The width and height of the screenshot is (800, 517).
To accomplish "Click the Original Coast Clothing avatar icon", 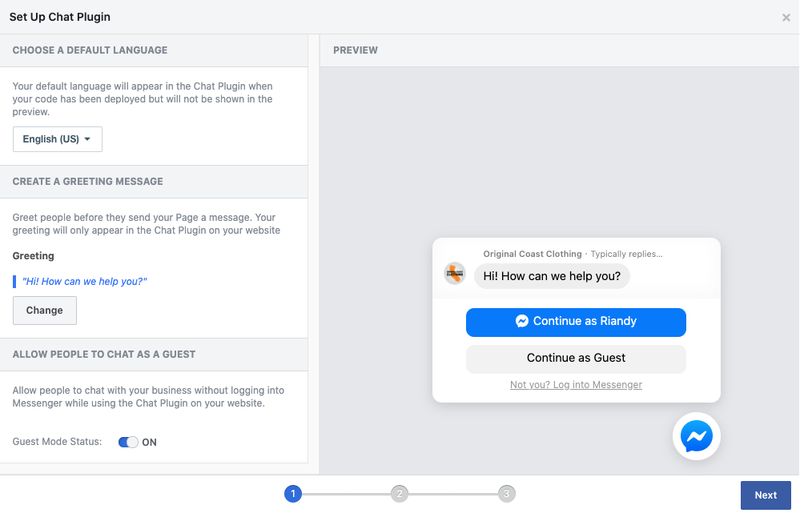I will coord(454,274).
